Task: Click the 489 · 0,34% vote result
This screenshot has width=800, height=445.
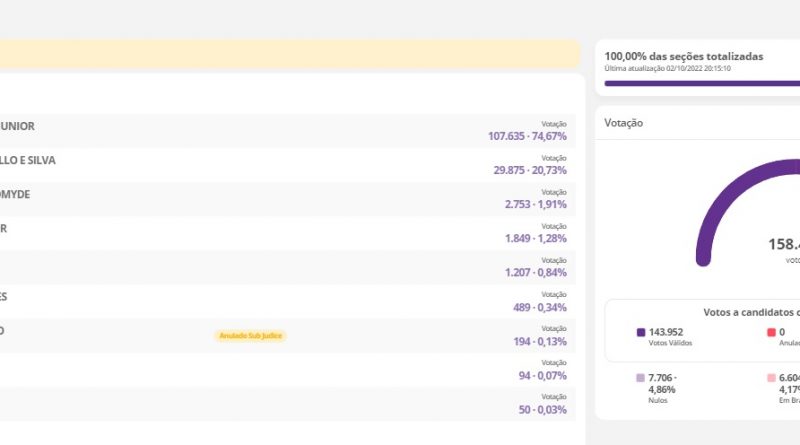Action: coord(540,307)
